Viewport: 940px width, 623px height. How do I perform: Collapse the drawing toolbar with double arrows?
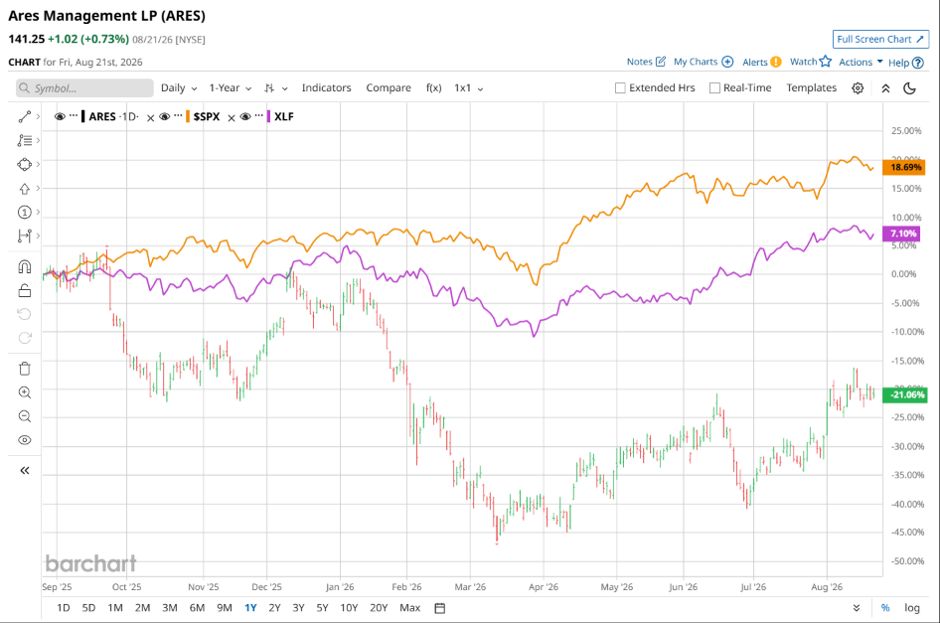pyautogui.click(x=25, y=471)
